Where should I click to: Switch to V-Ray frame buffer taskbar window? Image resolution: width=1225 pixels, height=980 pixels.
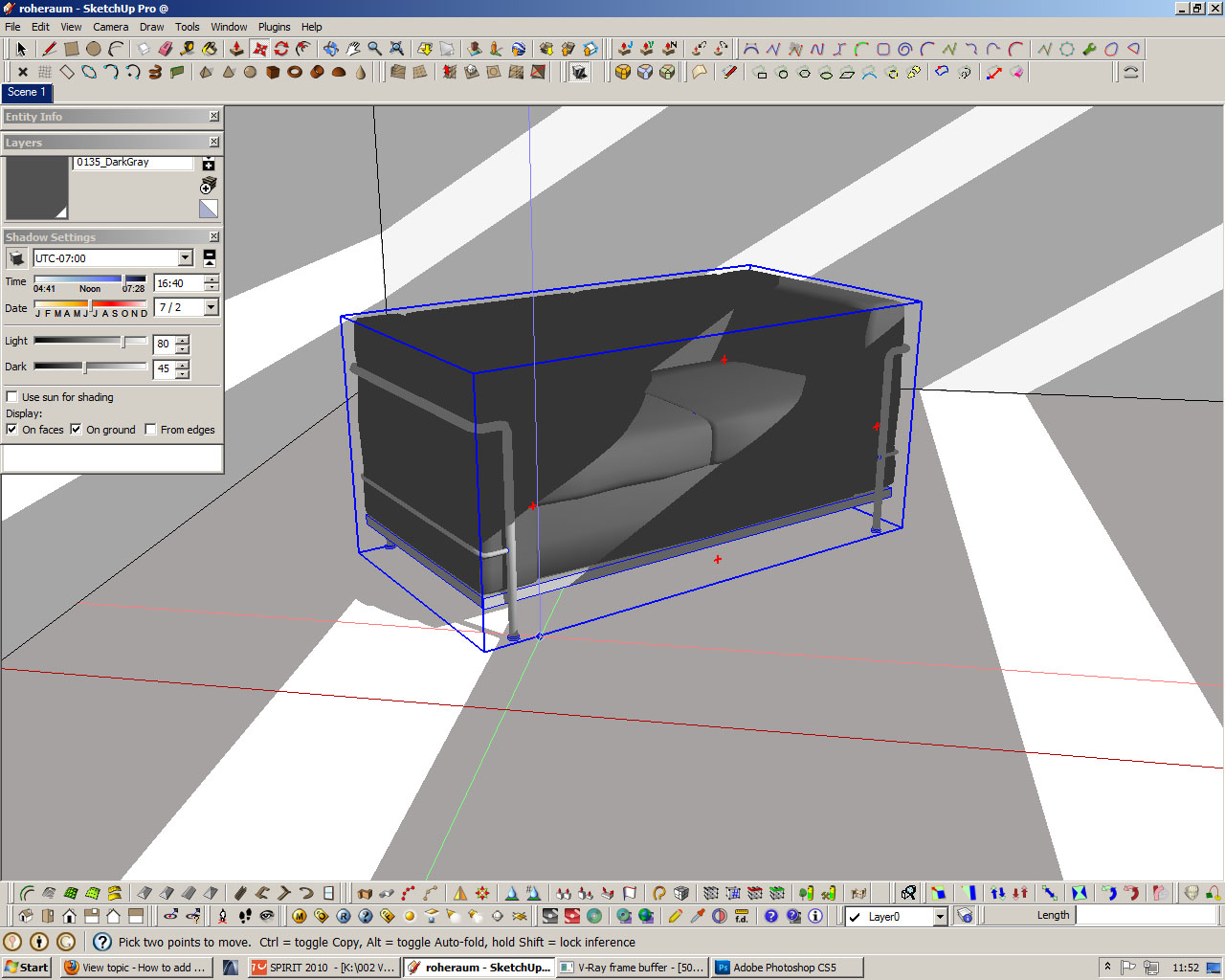633,968
